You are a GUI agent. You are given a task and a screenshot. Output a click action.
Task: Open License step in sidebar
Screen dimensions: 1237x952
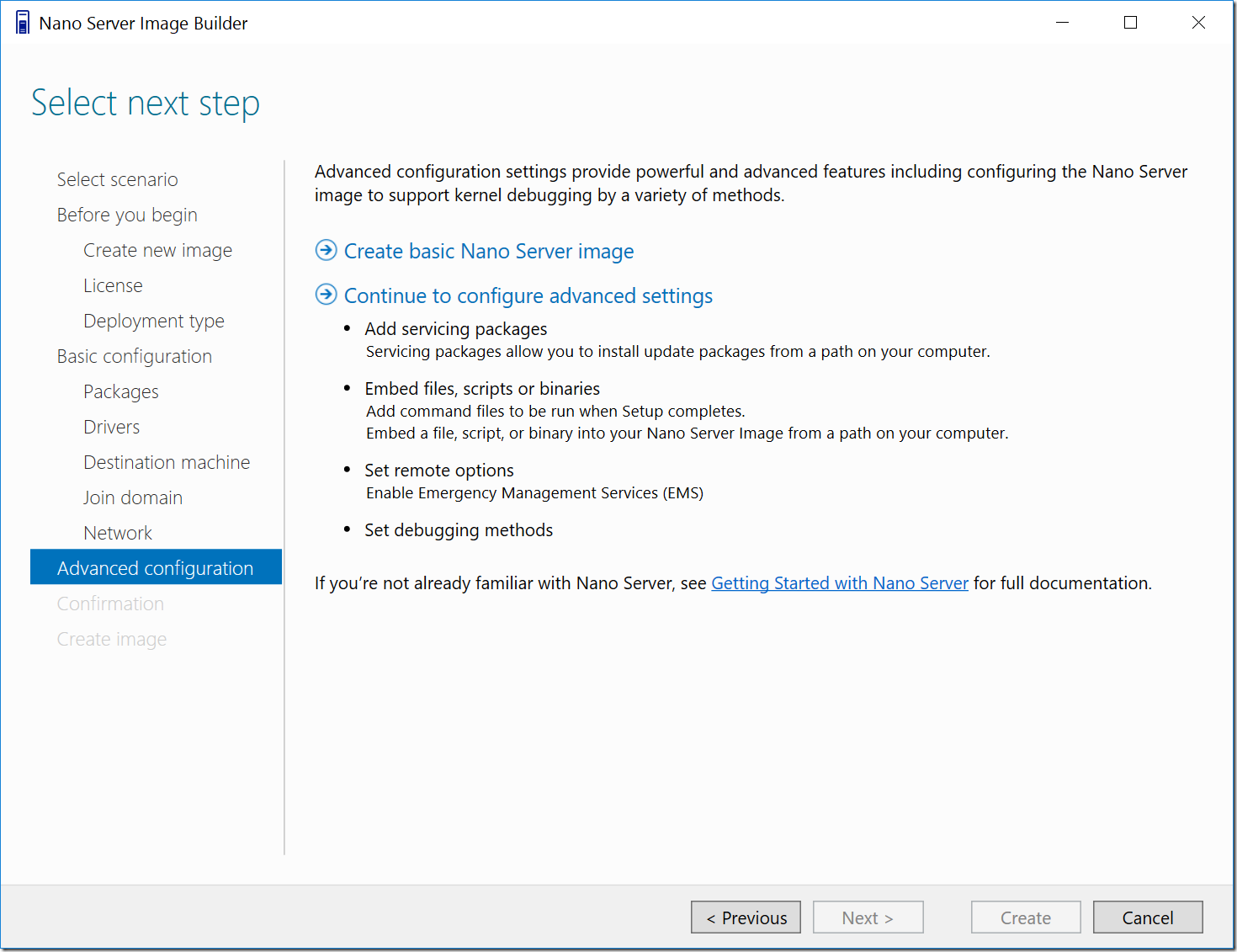pyautogui.click(x=113, y=285)
